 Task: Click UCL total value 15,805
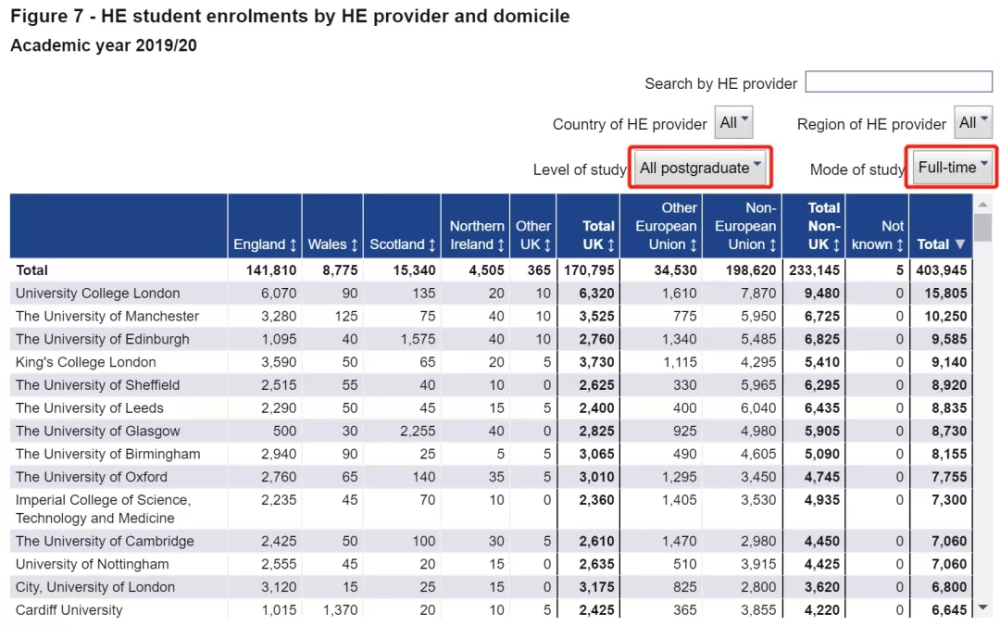pos(946,293)
